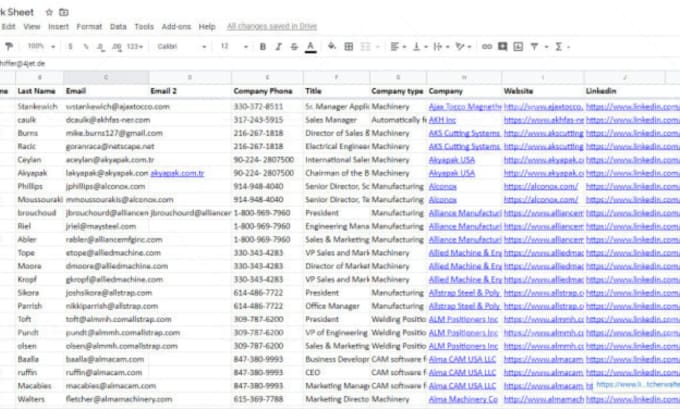
Task: Select the Email header cell
Action: click(x=106, y=91)
